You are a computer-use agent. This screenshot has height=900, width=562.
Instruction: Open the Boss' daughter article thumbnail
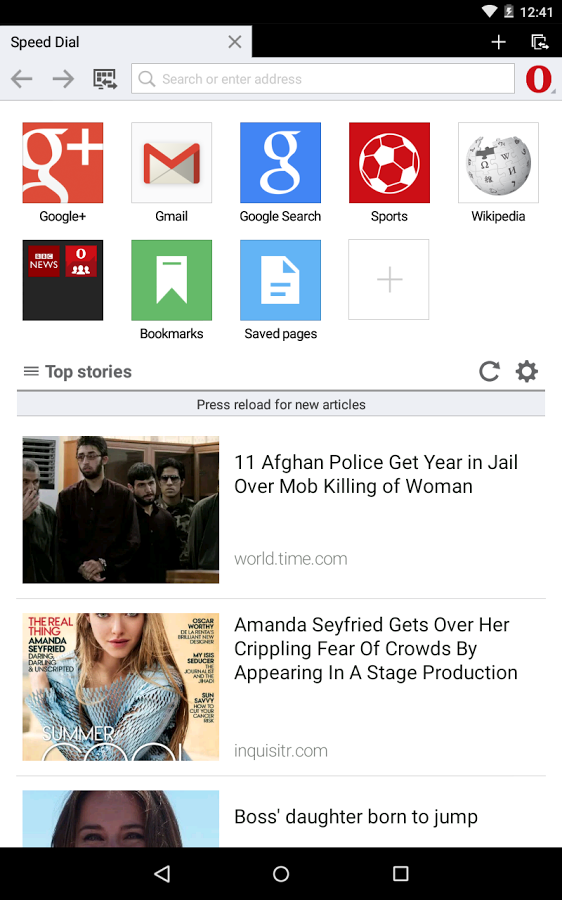coord(121,818)
